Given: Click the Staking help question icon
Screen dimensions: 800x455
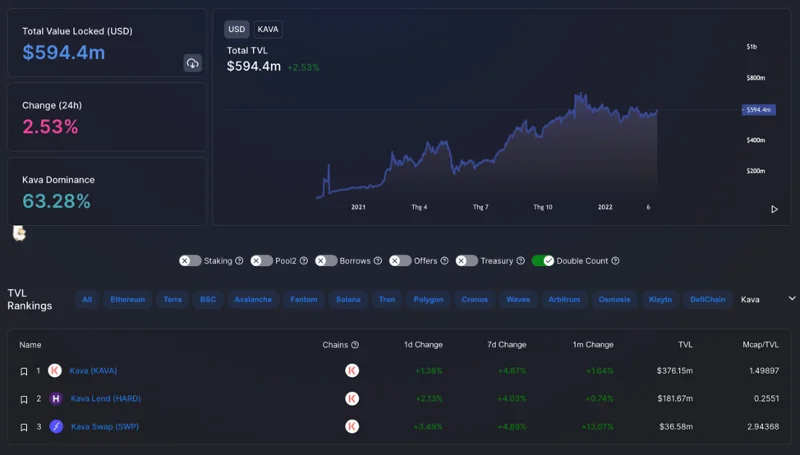Looking at the screenshot, I should click(x=239, y=261).
